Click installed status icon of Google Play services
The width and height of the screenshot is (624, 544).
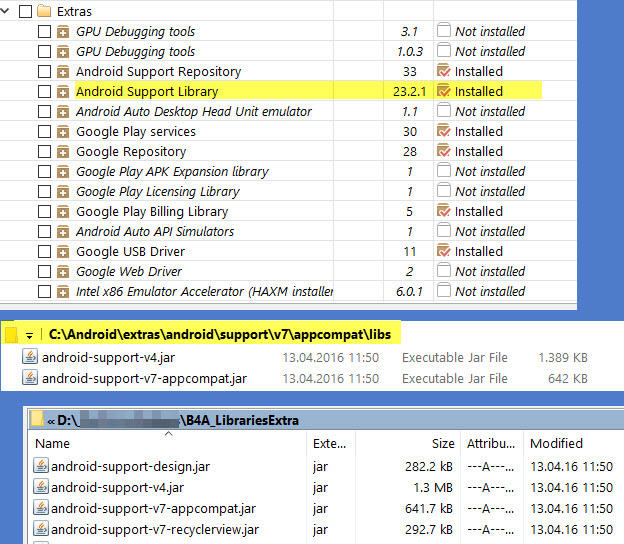444,131
